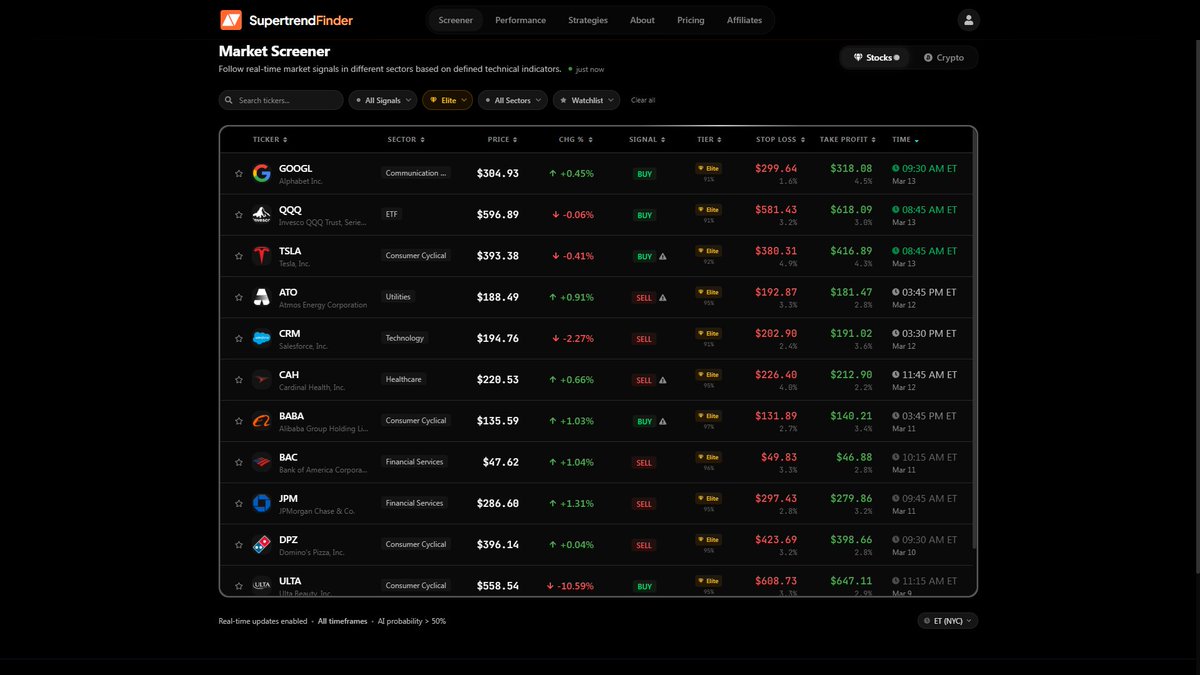Click the Healthcare sector tag for CAH
1200x675 pixels.
click(x=404, y=379)
